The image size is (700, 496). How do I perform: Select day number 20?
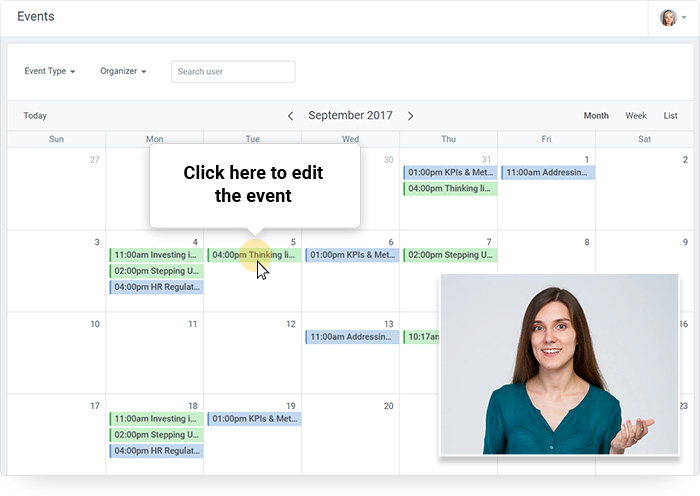coord(388,406)
